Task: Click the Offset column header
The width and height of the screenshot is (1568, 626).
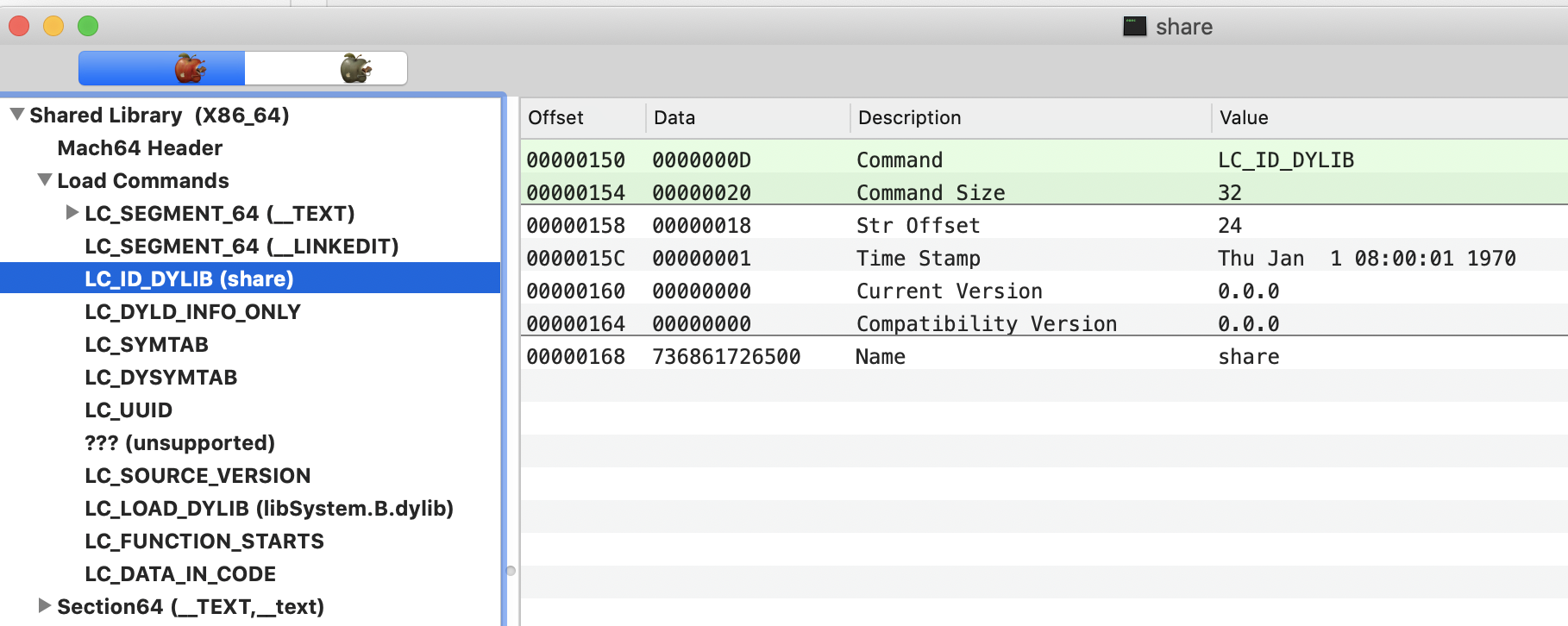Action: pyautogui.click(x=556, y=118)
